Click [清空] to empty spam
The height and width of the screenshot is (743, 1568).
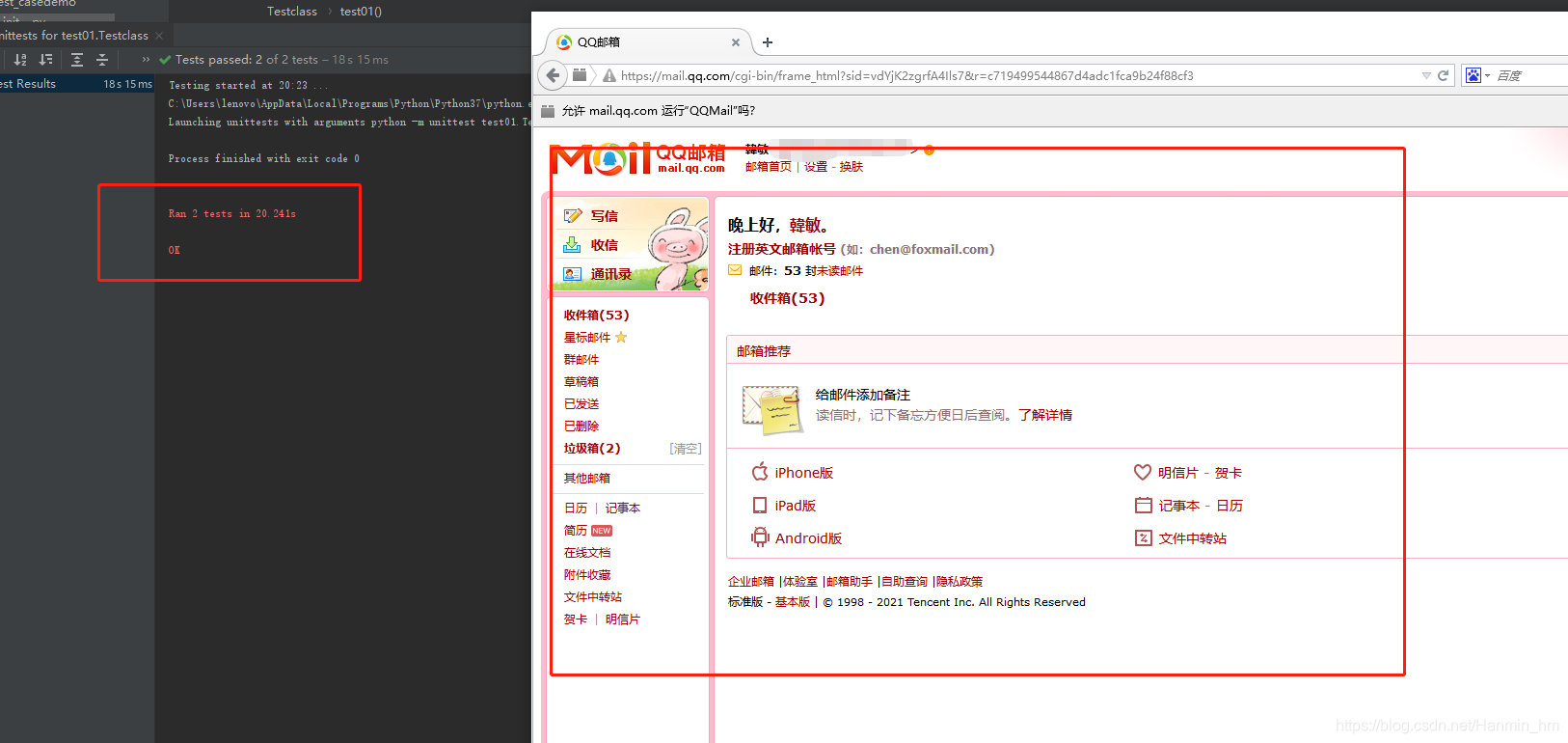(x=686, y=449)
